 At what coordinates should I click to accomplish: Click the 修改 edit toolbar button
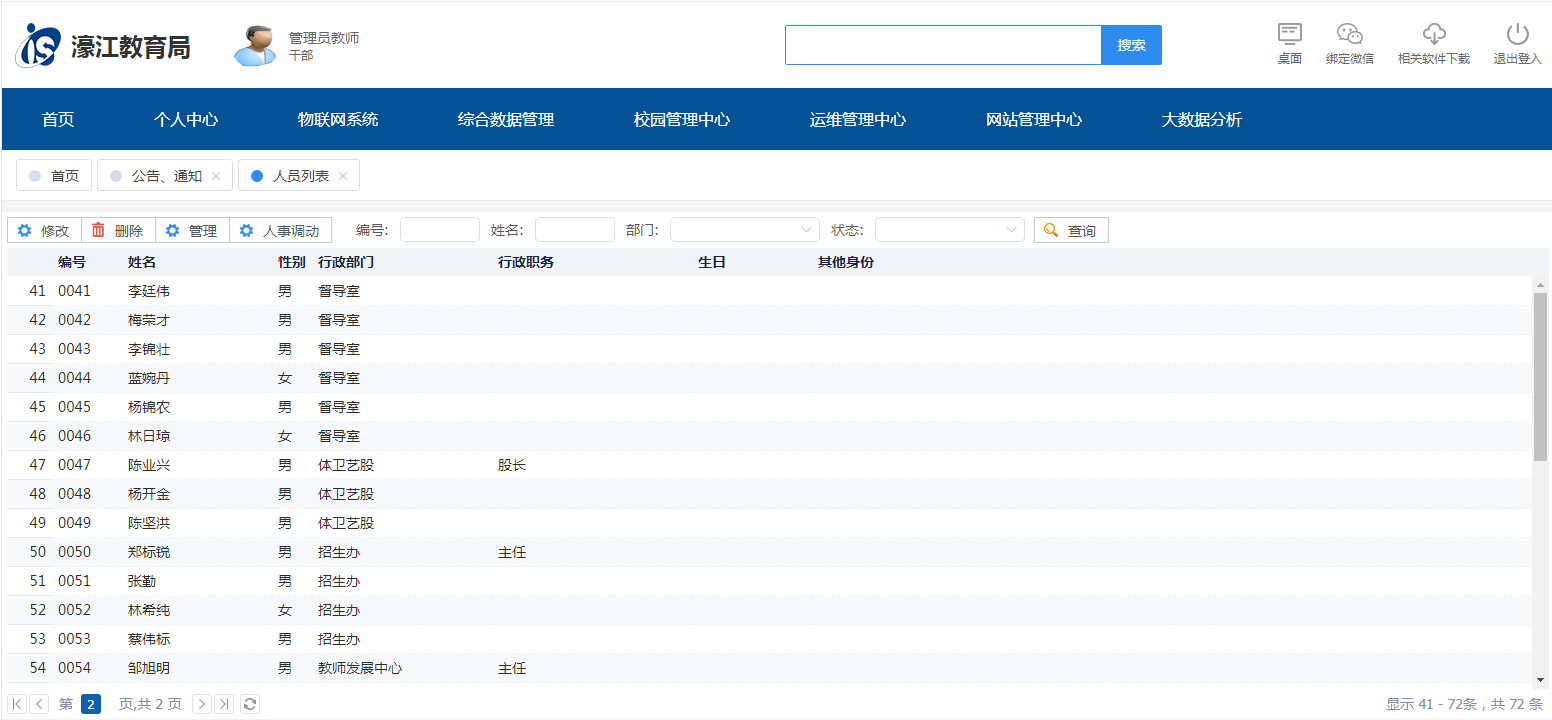point(44,231)
